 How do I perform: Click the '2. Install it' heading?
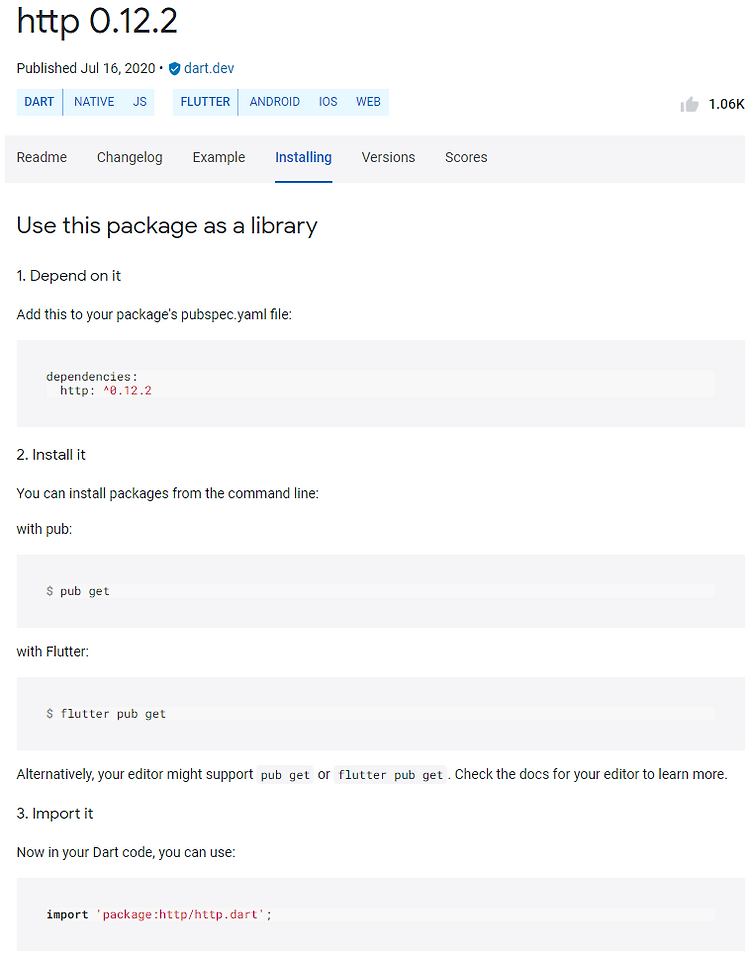(51, 455)
